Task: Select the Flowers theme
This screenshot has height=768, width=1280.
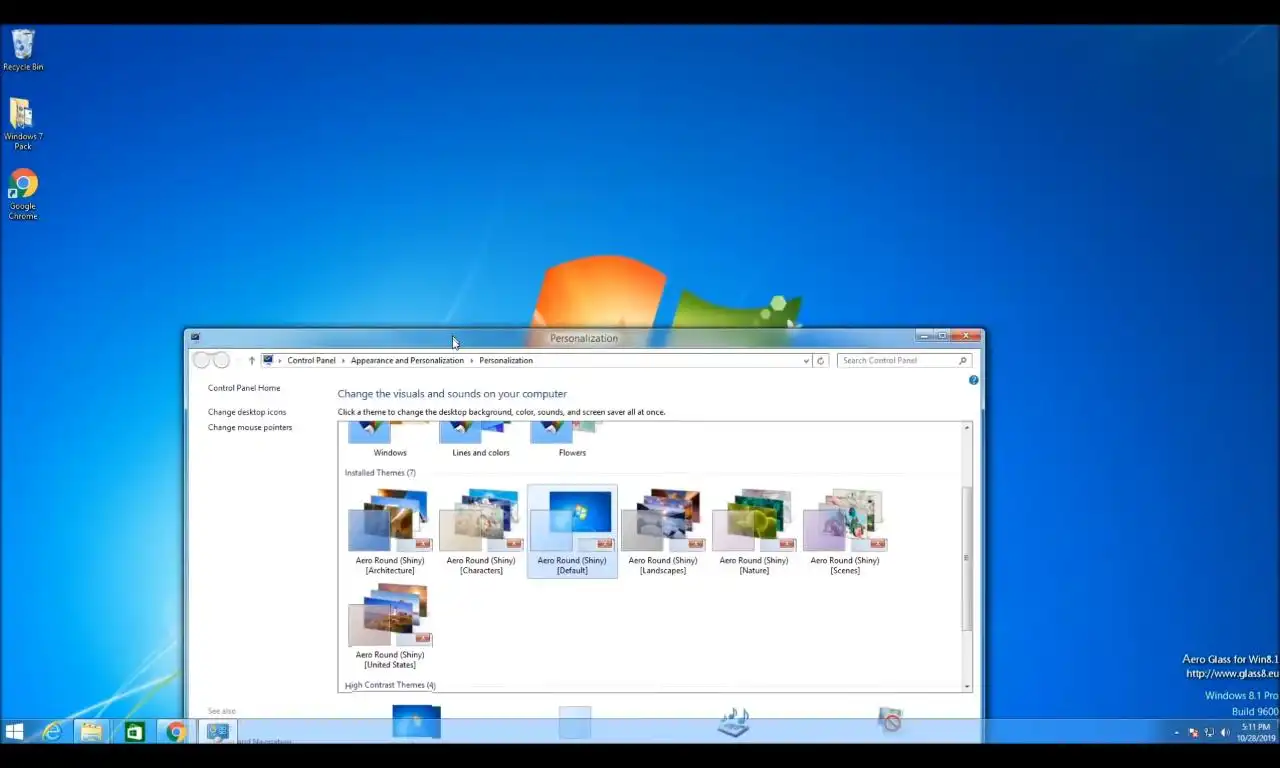Action: [572, 440]
